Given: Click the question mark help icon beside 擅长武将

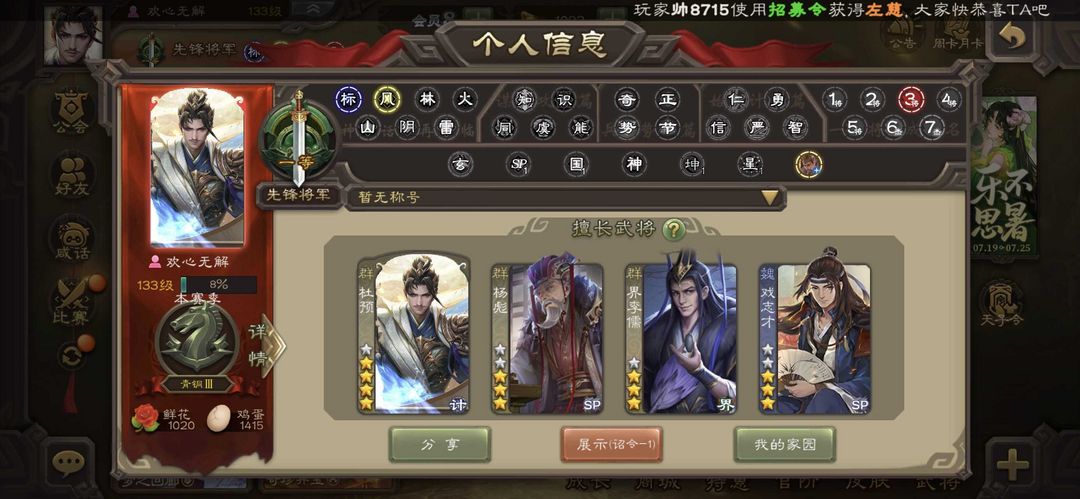Looking at the screenshot, I should [673, 230].
